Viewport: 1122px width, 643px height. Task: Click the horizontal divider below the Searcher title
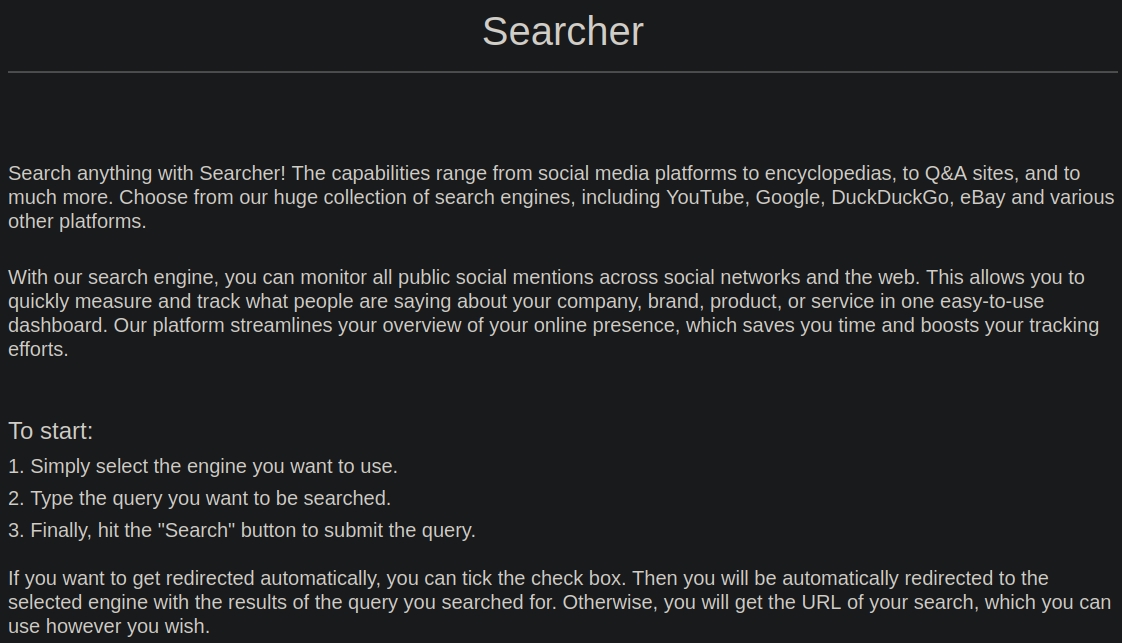[562, 72]
